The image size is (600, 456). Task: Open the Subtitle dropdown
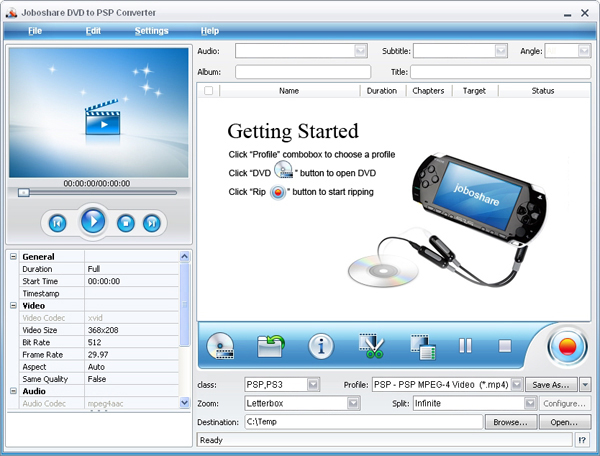pyautogui.click(x=501, y=51)
